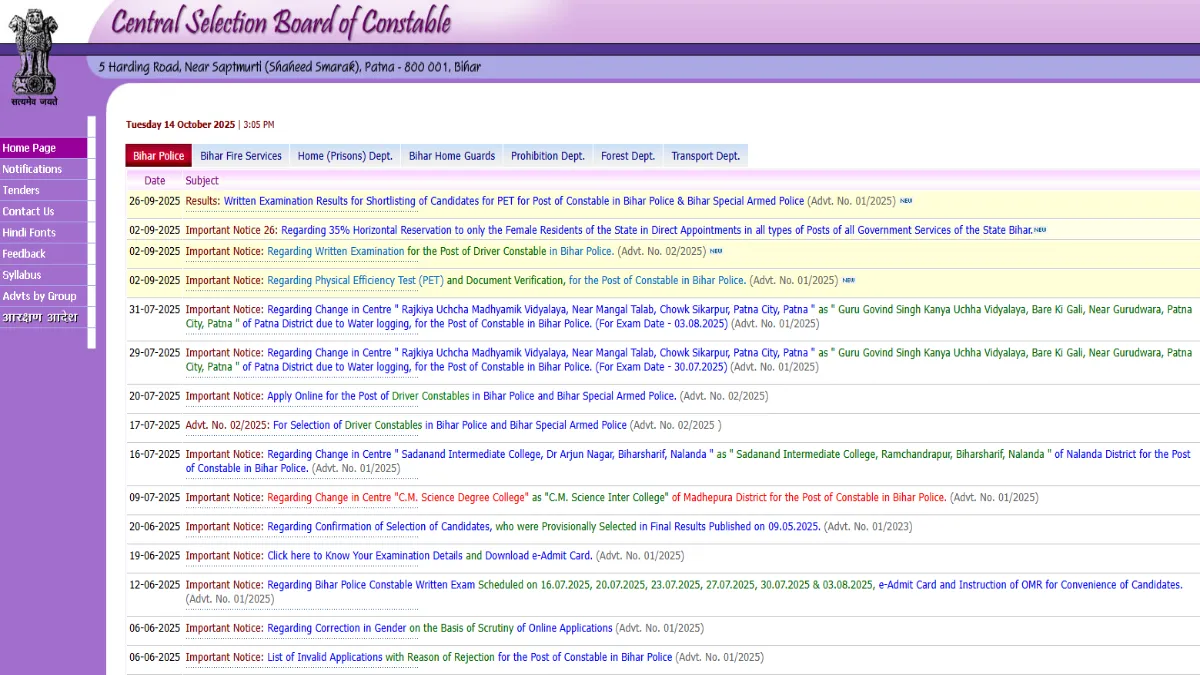Viewport: 1200px width, 675px height.
Task: Open Contact Us in the sidebar
Action: [x=43, y=211]
